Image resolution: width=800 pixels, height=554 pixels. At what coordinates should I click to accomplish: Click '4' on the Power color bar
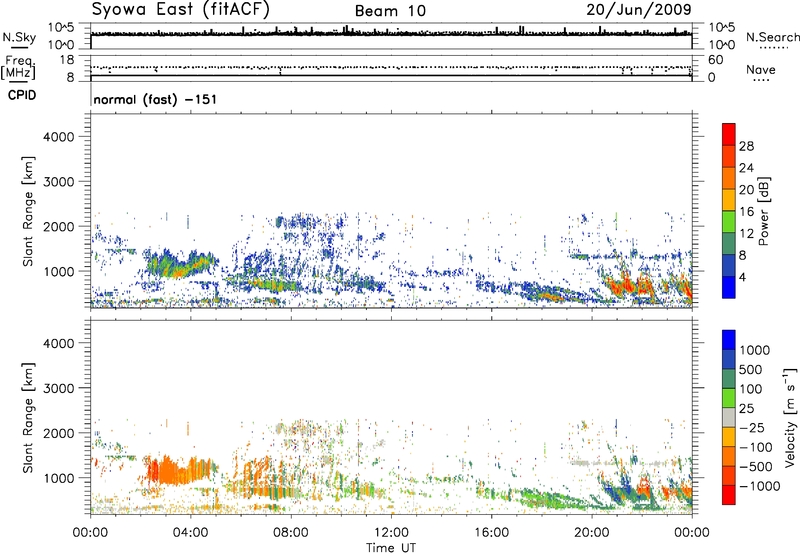pyautogui.click(x=743, y=278)
